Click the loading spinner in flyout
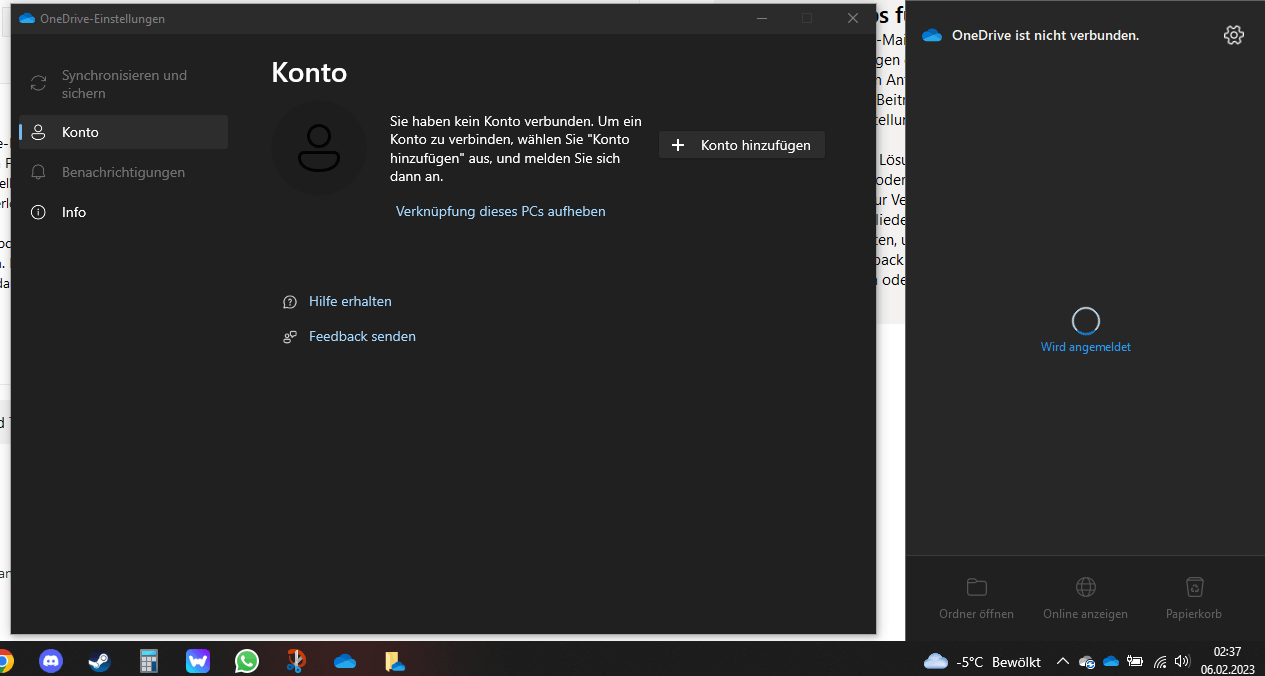This screenshot has height=676, width=1265. coord(1085,320)
